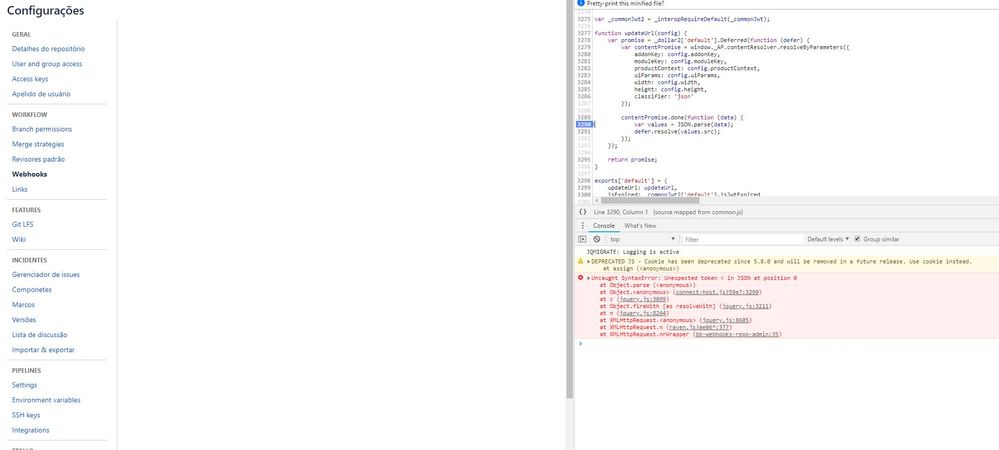Click the blue info icon by Pretty-print
The height and width of the screenshot is (450, 999).
[x=580, y=3]
